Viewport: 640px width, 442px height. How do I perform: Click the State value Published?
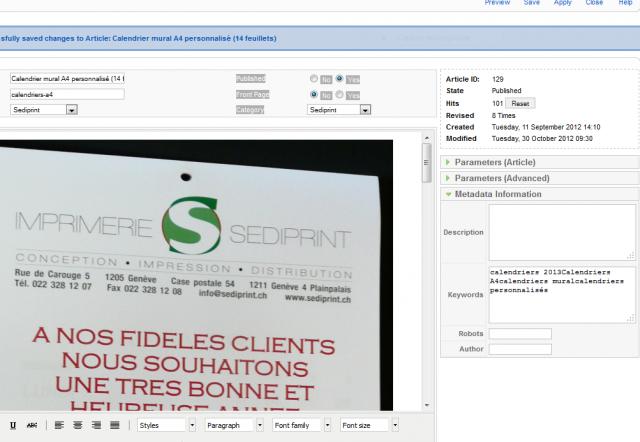point(507,91)
